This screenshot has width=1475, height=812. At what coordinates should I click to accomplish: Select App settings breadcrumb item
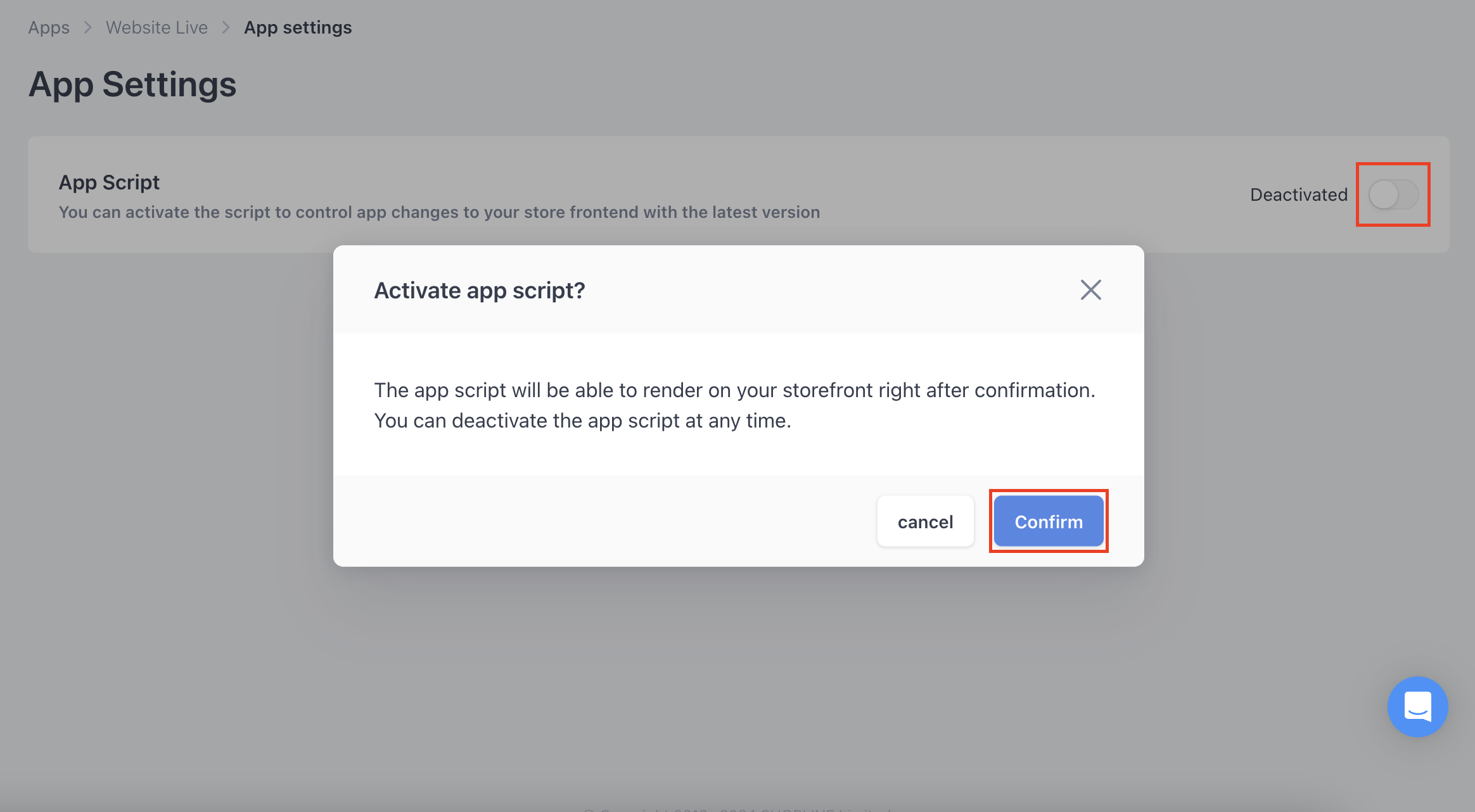[298, 27]
